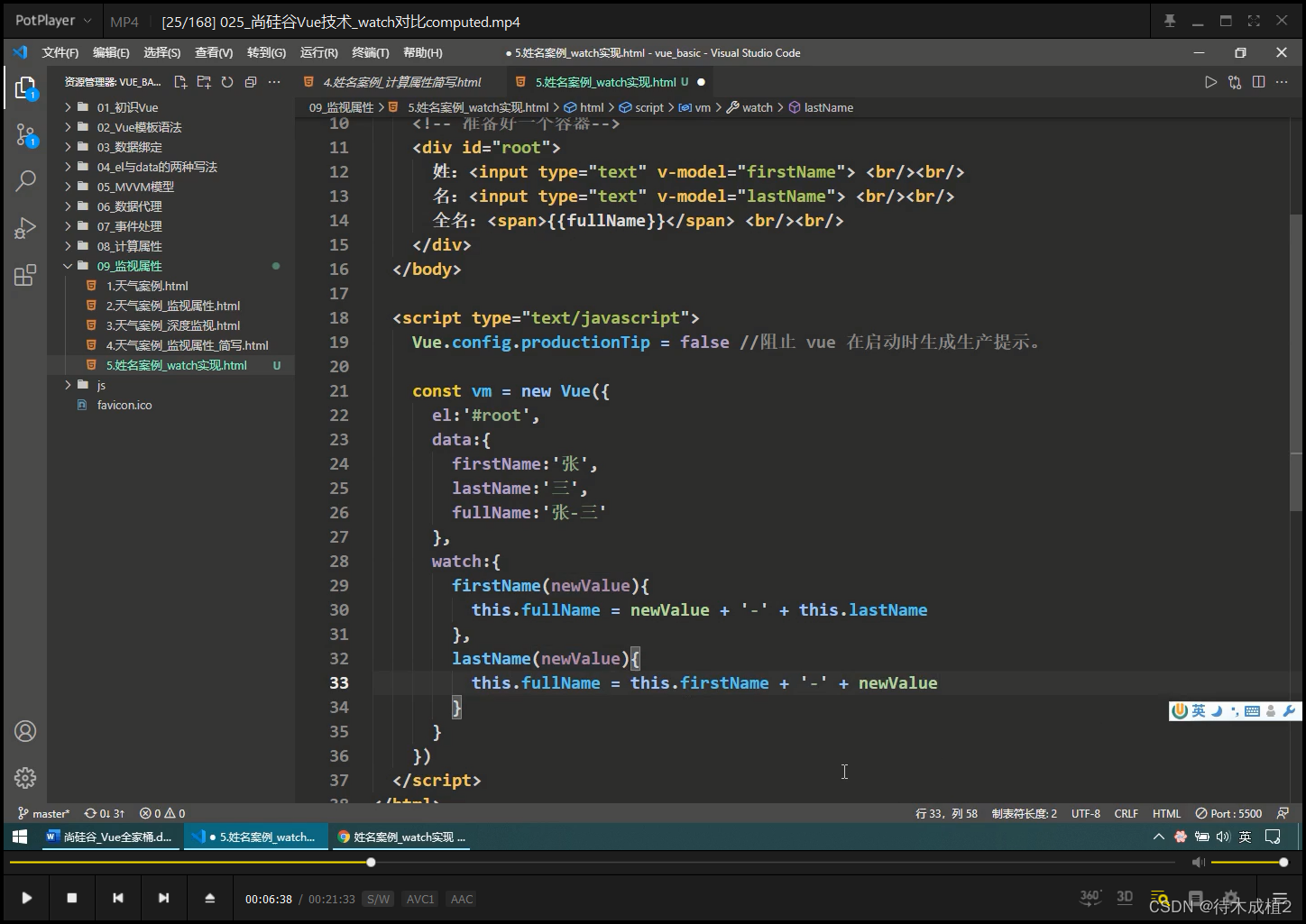The height and width of the screenshot is (924, 1306).
Task: Create a new file in explorer
Action: pos(180,82)
